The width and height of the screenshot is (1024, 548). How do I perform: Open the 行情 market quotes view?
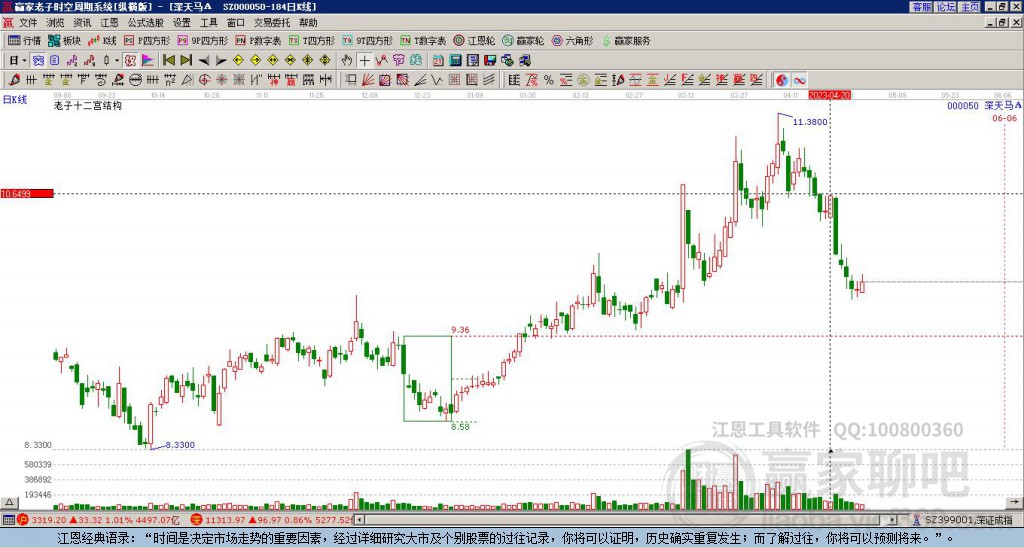tap(24, 40)
